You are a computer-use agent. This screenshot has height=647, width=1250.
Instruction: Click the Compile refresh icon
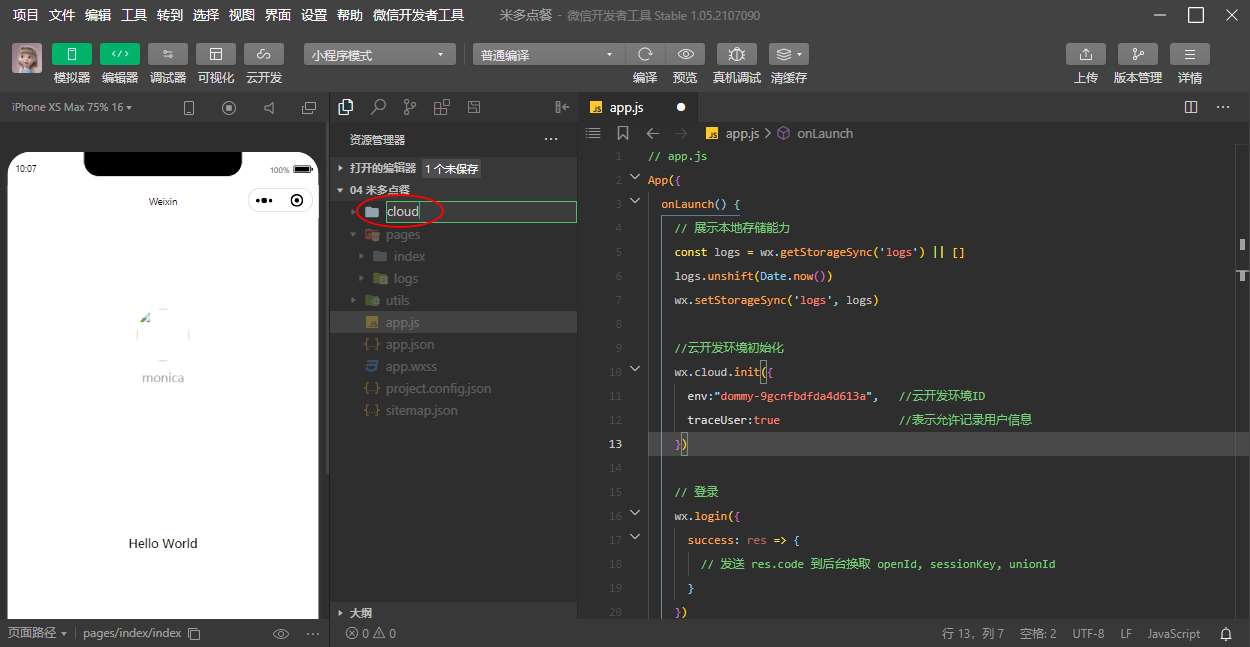pos(645,54)
